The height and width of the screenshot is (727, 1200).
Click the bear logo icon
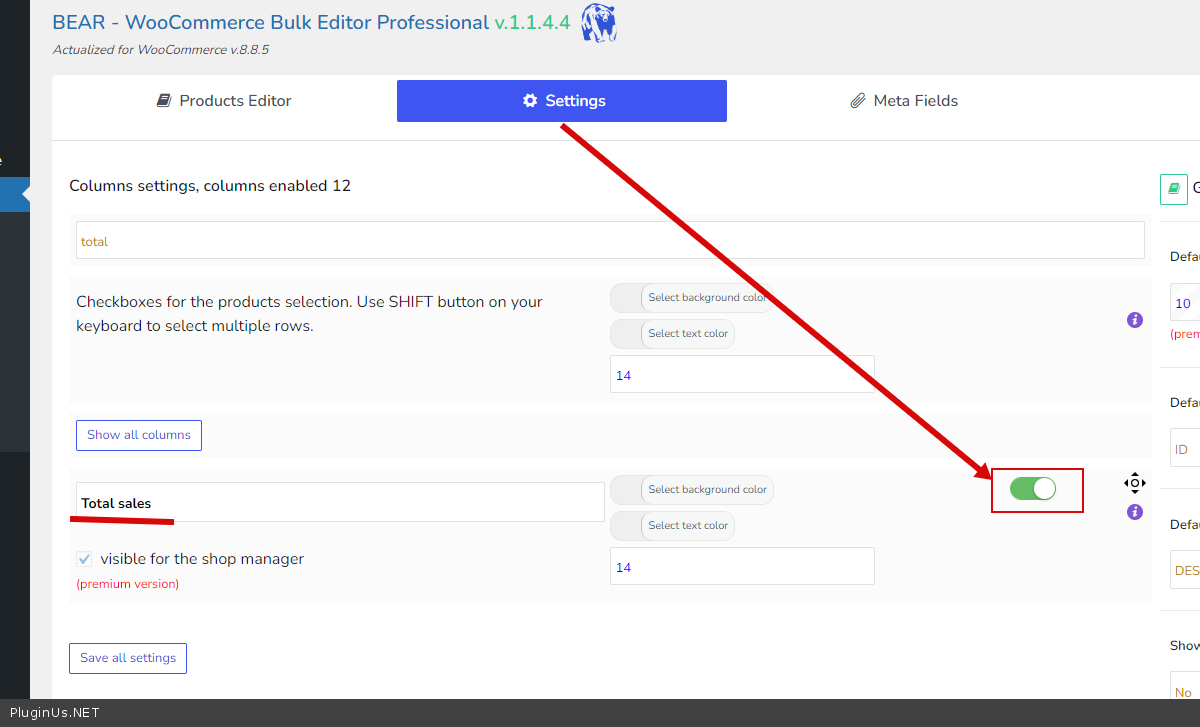[x=599, y=22]
